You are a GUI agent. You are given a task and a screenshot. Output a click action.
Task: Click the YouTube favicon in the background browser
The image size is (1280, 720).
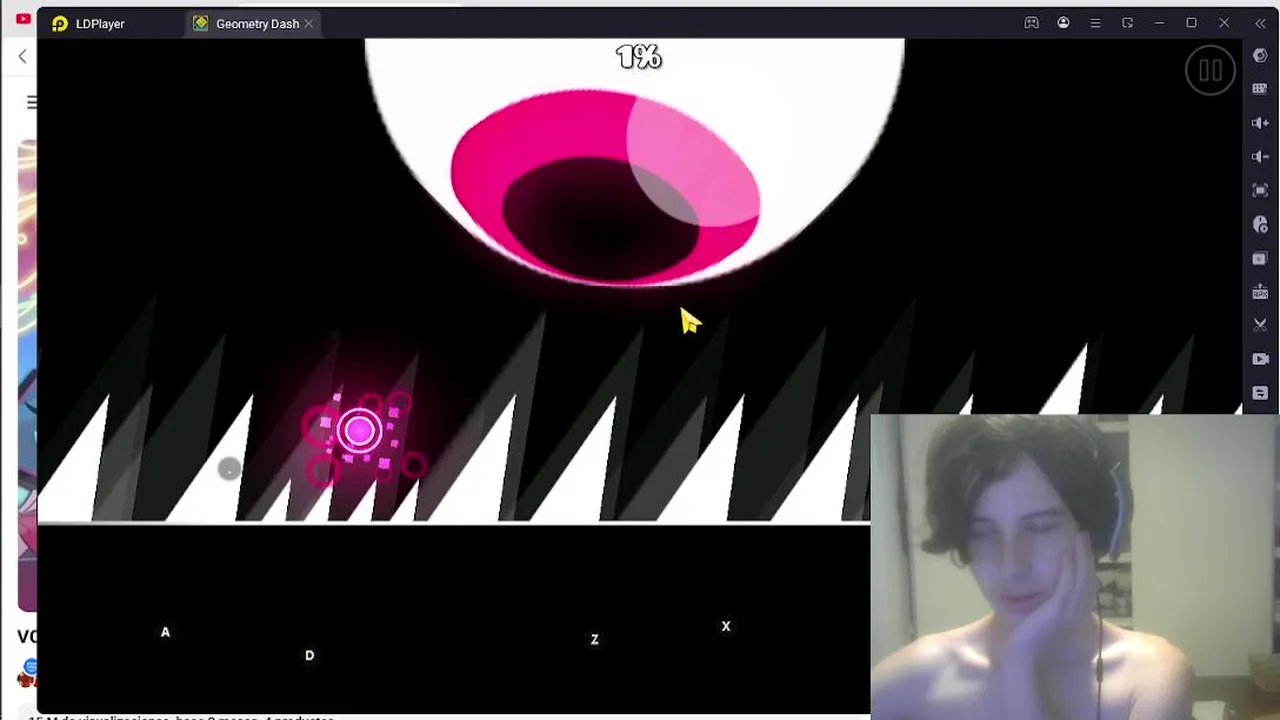pos(23,18)
